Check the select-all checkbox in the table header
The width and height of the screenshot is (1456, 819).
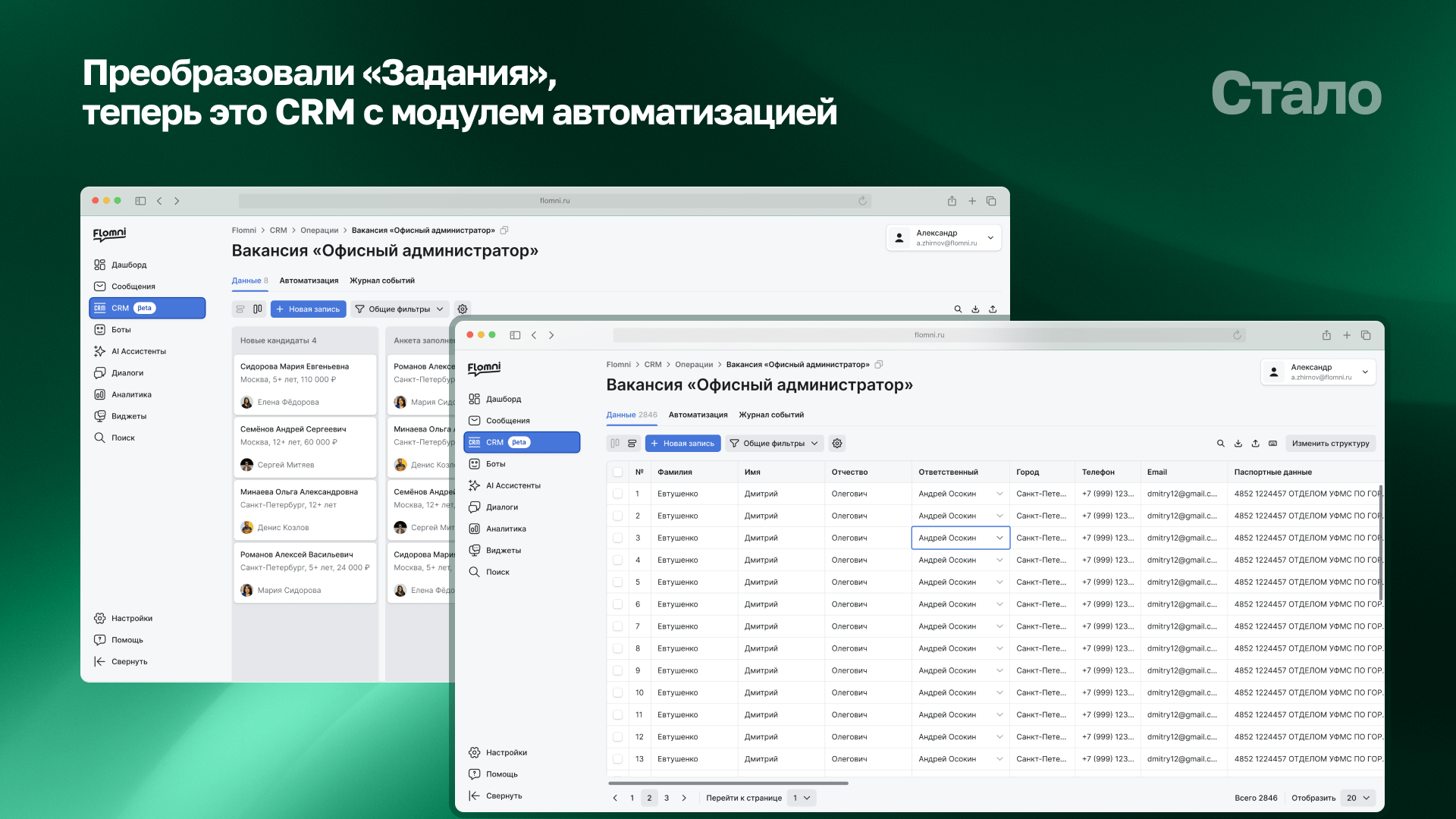coord(618,471)
